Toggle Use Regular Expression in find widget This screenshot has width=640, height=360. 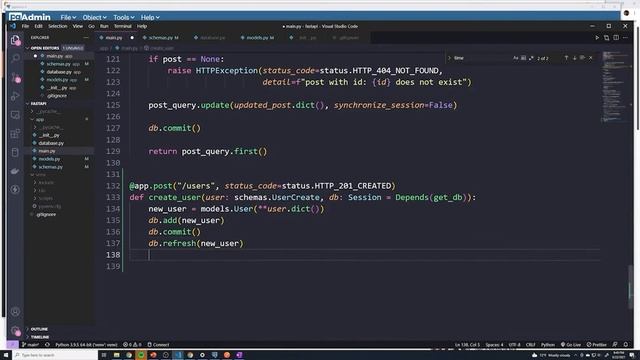pos(531,58)
